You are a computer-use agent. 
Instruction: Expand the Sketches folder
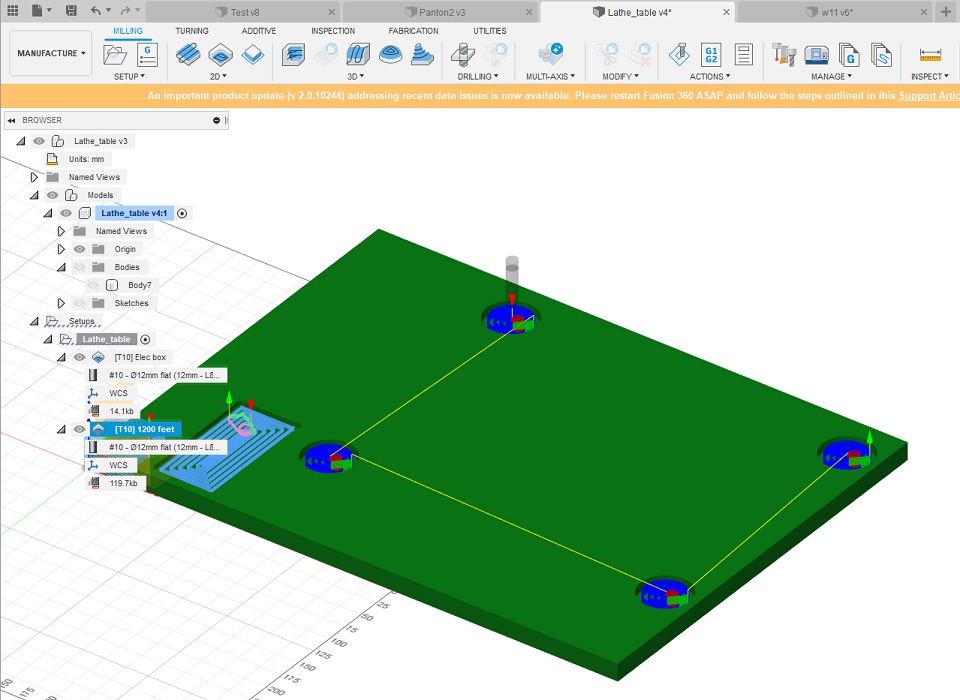(61, 303)
